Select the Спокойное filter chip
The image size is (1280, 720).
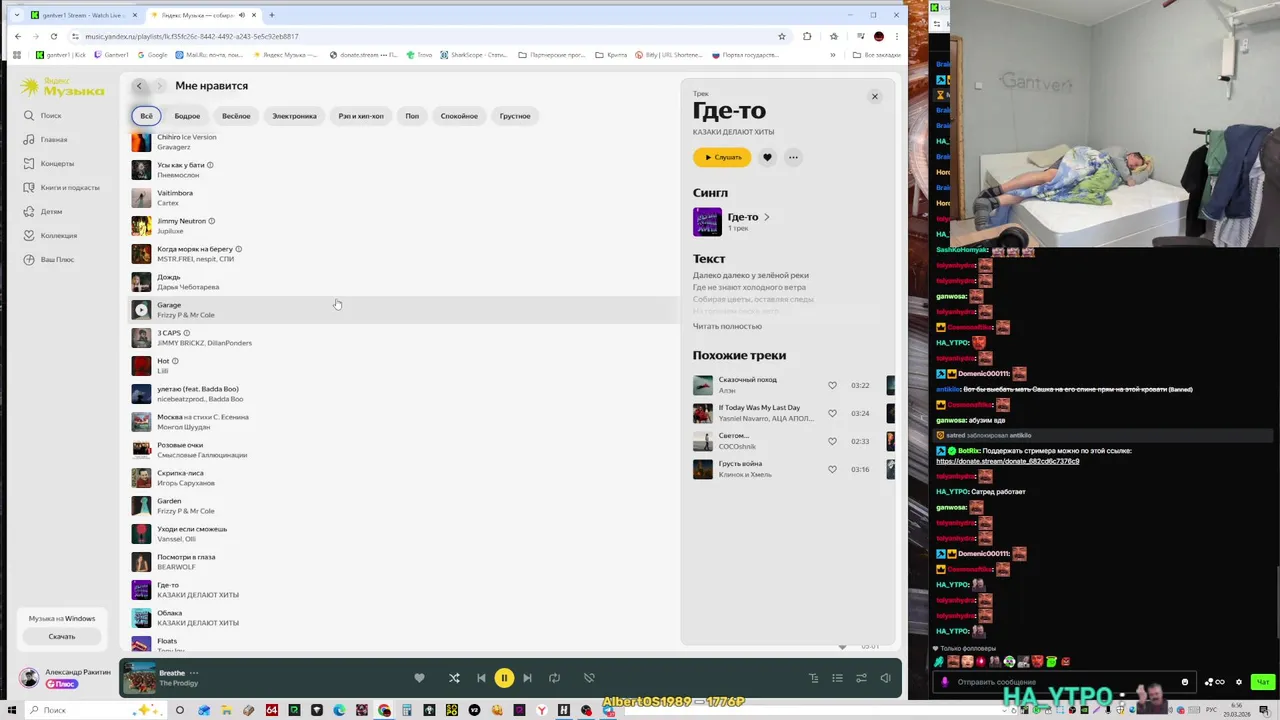tap(459, 116)
